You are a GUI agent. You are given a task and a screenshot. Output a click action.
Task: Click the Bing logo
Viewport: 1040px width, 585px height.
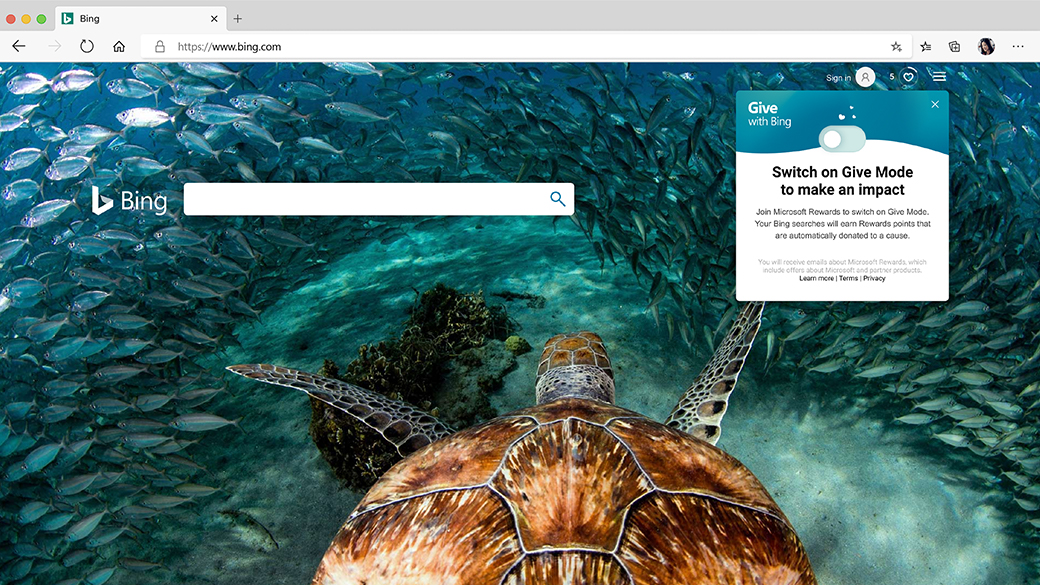click(x=129, y=200)
